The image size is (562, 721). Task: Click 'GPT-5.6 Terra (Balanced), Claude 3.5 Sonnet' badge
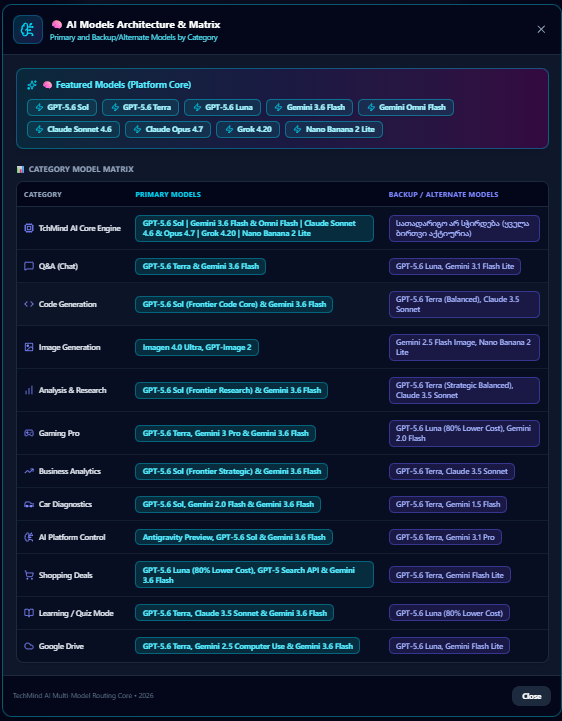pyautogui.click(x=464, y=304)
